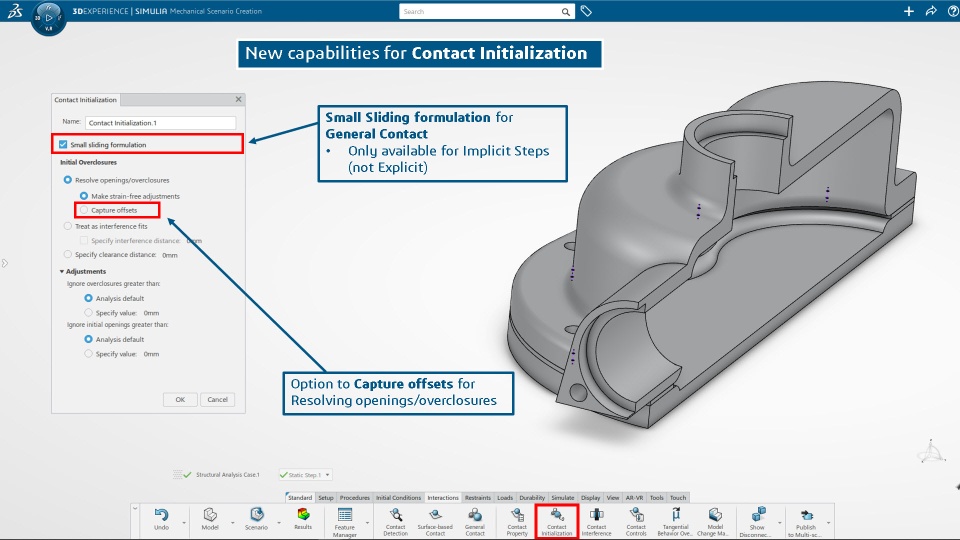Collapse the action bar chevron
The image size is (960, 540).
coord(135,509)
